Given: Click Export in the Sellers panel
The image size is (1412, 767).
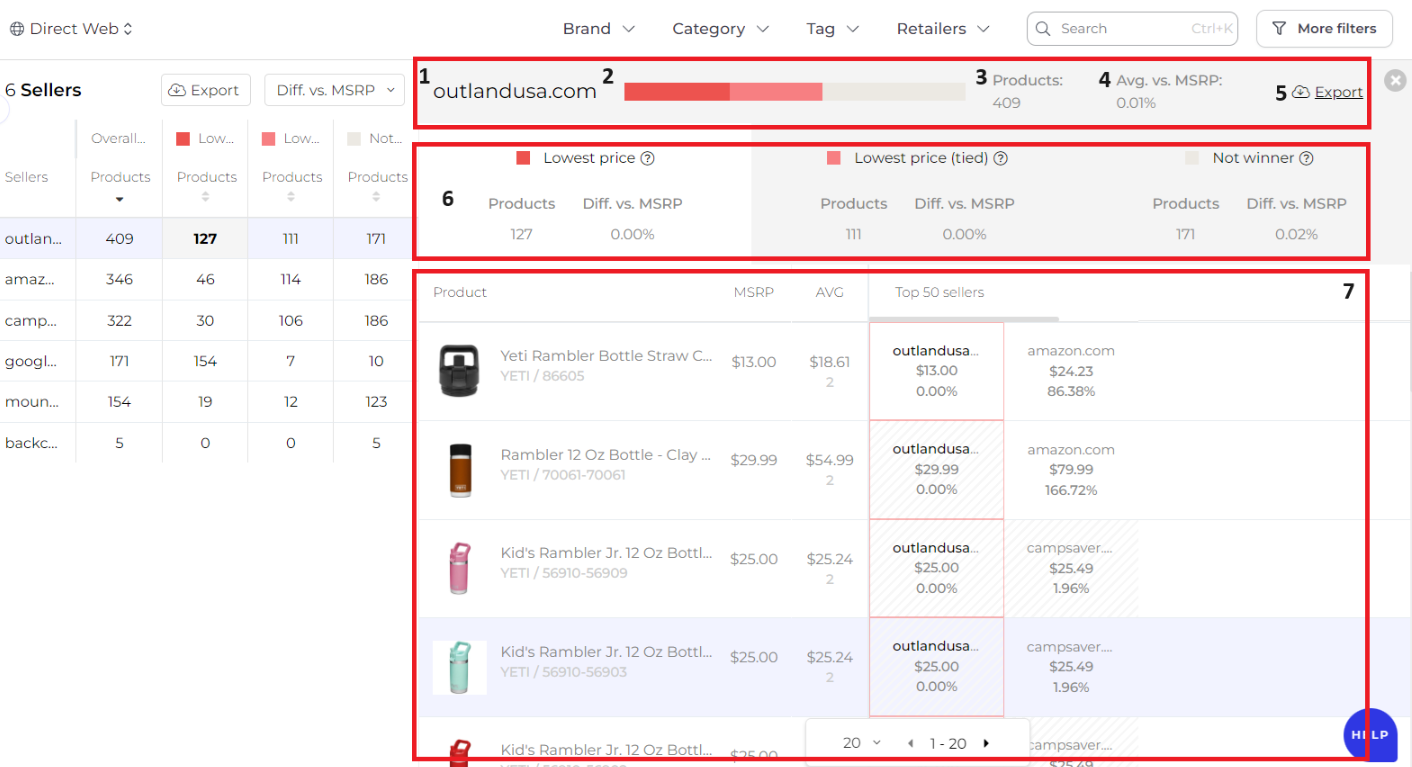Looking at the screenshot, I should [205, 90].
